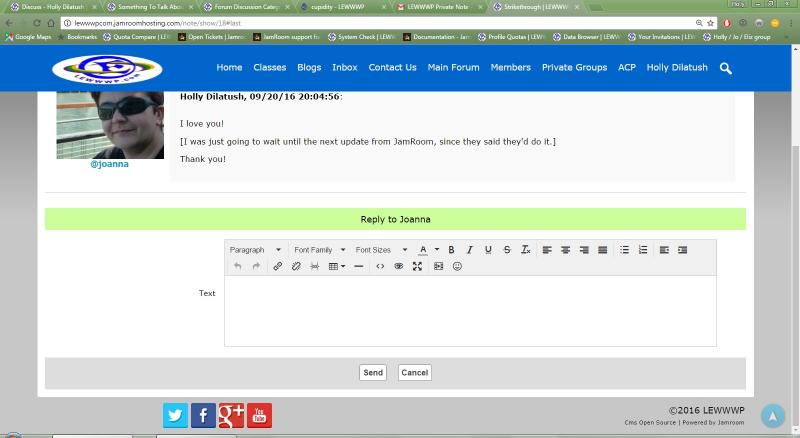Go to Main Forum in navbar
The width and height of the screenshot is (800, 438).
tap(453, 68)
